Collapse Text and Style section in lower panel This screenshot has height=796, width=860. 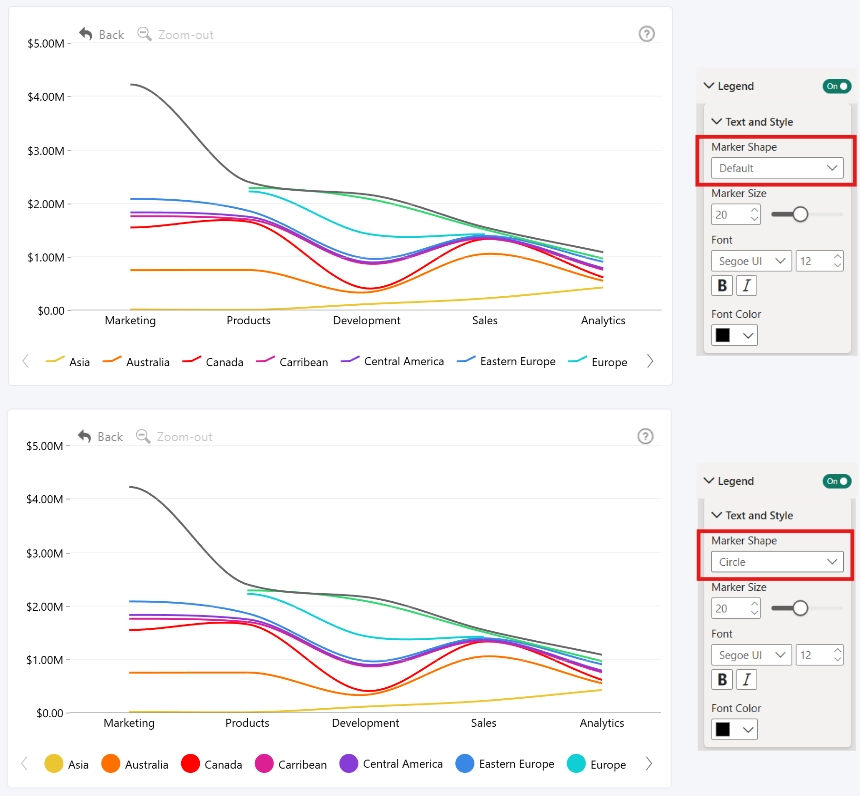point(716,515)
